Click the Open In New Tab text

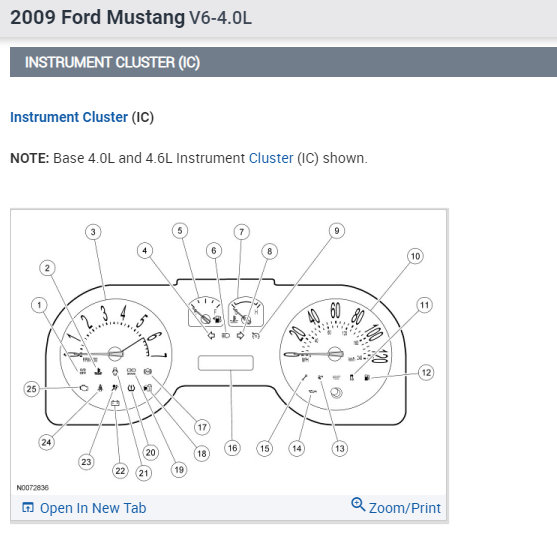click(93, 508)
